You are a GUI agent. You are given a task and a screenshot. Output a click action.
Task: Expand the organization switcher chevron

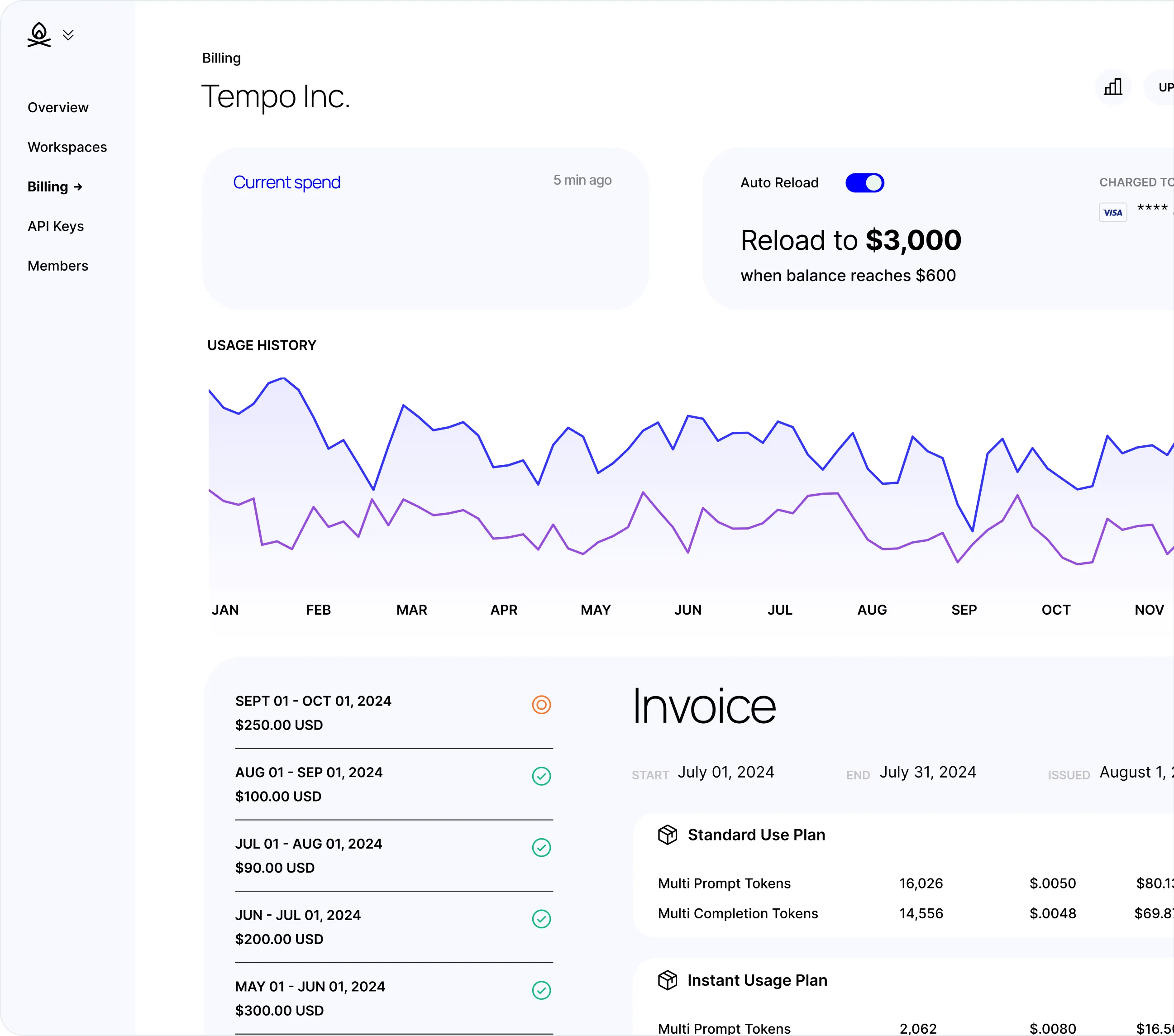point(68,36)
